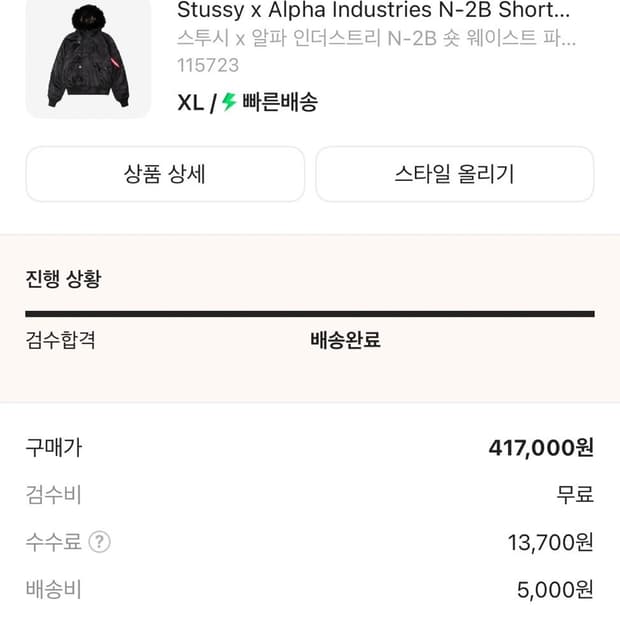Tap the green lightning fast-delivery icon
The width and height of the screenshot is (620, 620).
click(229, 102)
